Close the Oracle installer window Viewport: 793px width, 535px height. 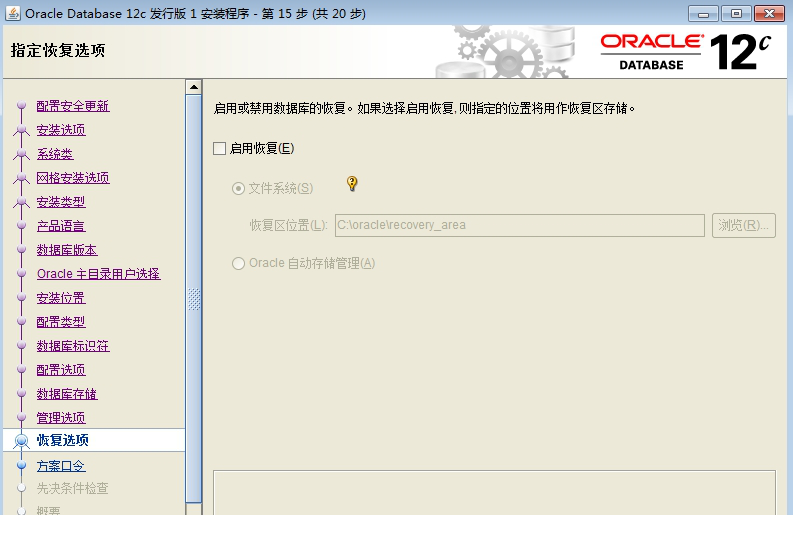click(x=769, y=14)
